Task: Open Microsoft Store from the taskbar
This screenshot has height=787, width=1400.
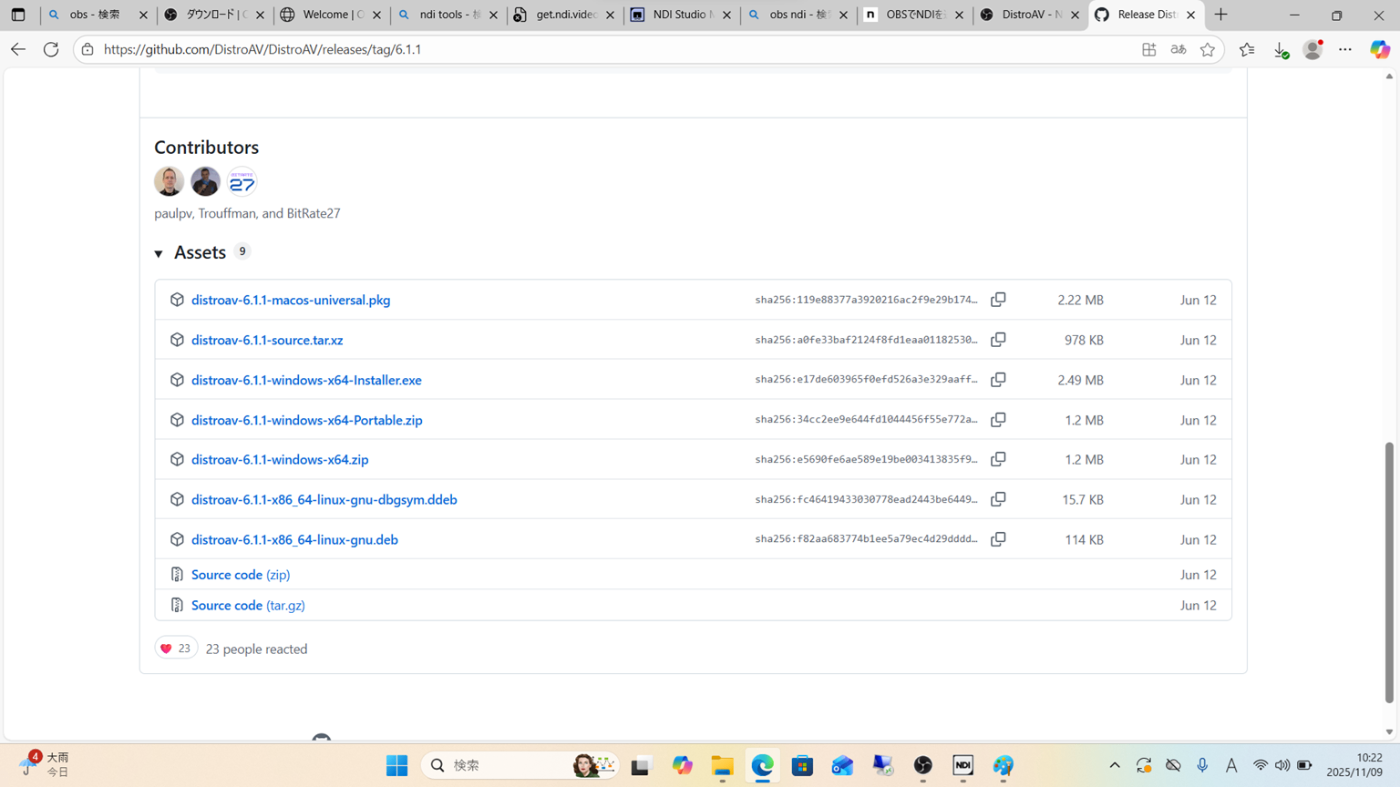Action: (x=802, y=765)
